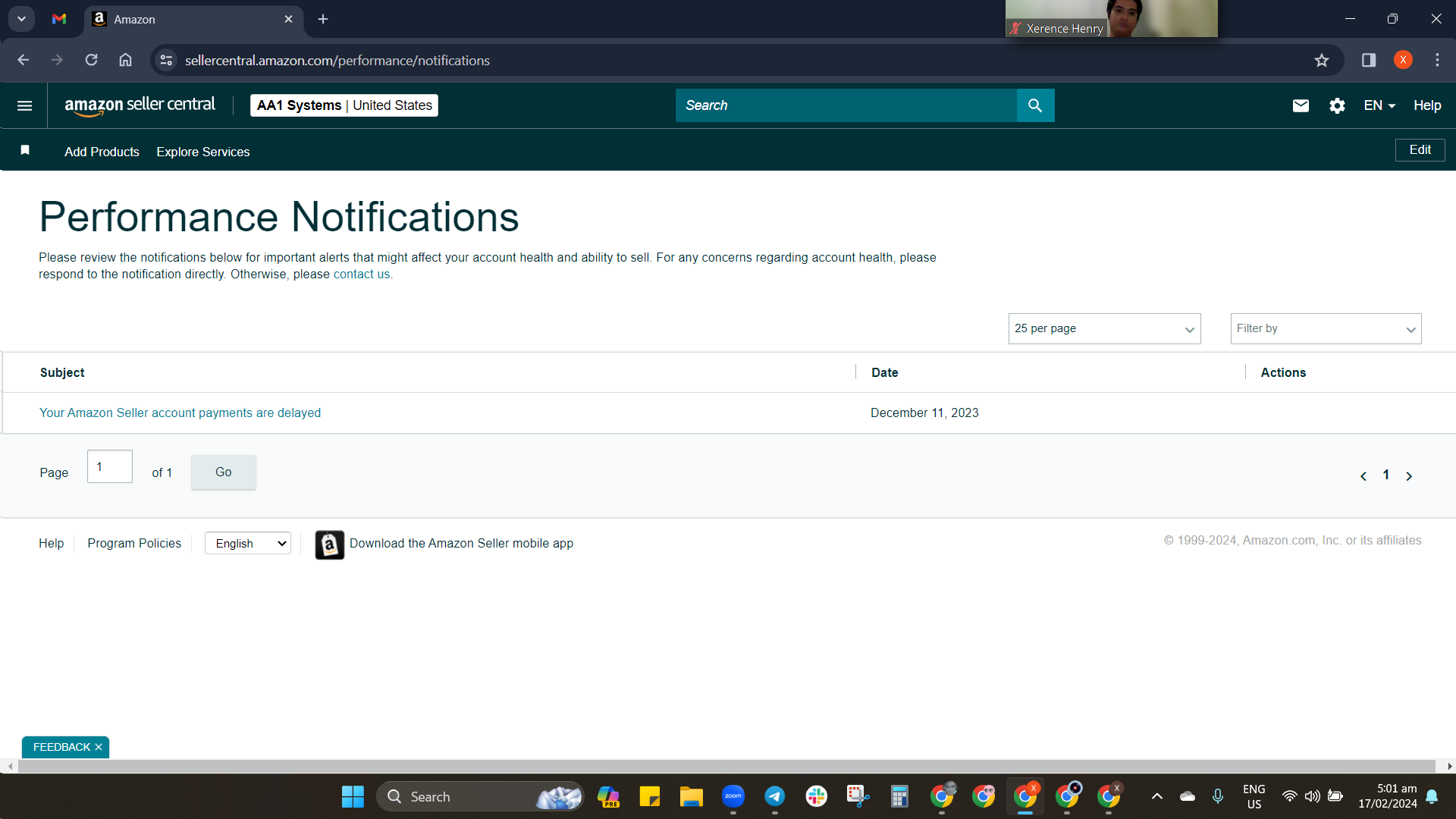Viewport: 1456px width, 819px height.
Task: Click the Windows taskbar search box
Action: (x=481, y=796)
